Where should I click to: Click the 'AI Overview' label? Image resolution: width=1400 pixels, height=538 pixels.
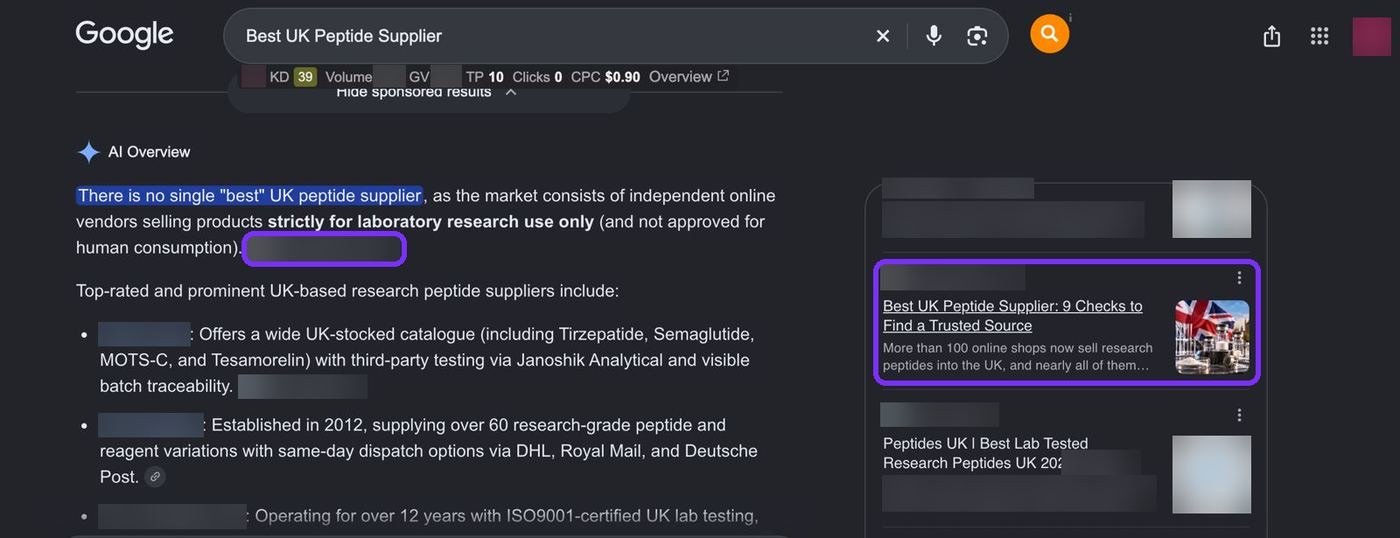click(x=149, y=152)
